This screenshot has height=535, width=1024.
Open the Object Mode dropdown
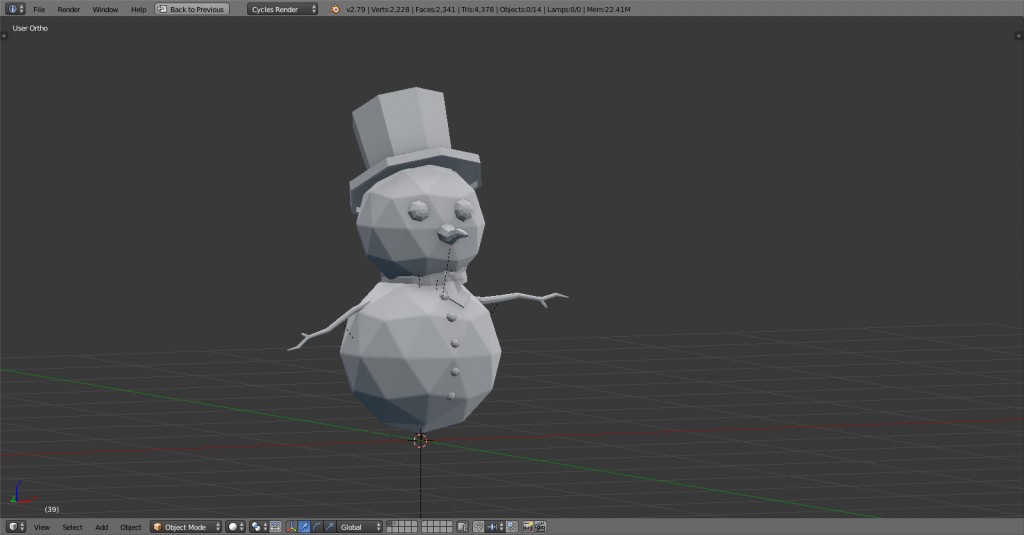(x=186, y=527)
